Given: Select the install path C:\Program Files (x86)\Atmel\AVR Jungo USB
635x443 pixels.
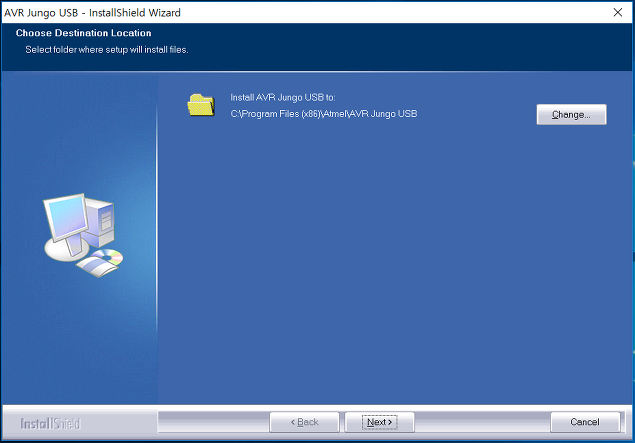Looking at the screenshot, I should pos(324,114).
